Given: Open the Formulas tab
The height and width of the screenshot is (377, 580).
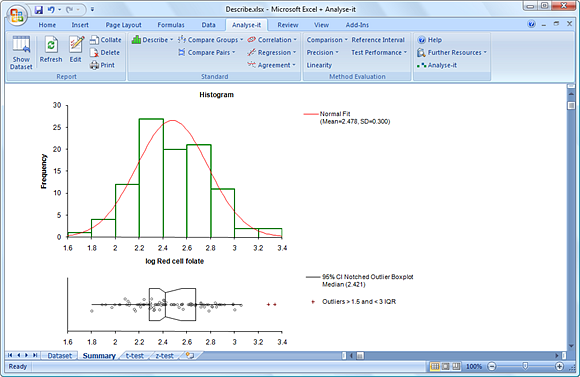Looking at the screenshot, I should [171, 25].
